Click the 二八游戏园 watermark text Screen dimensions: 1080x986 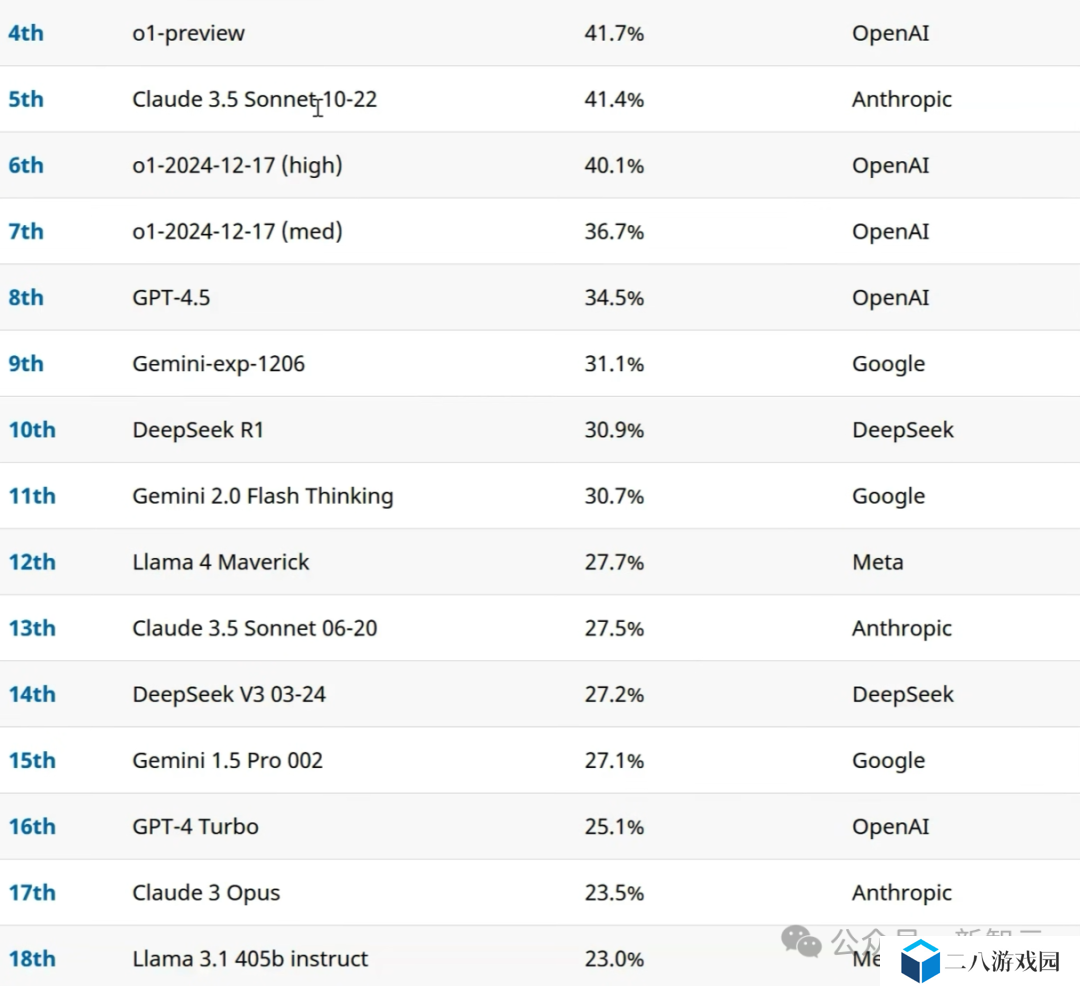tap(1002, 963)
